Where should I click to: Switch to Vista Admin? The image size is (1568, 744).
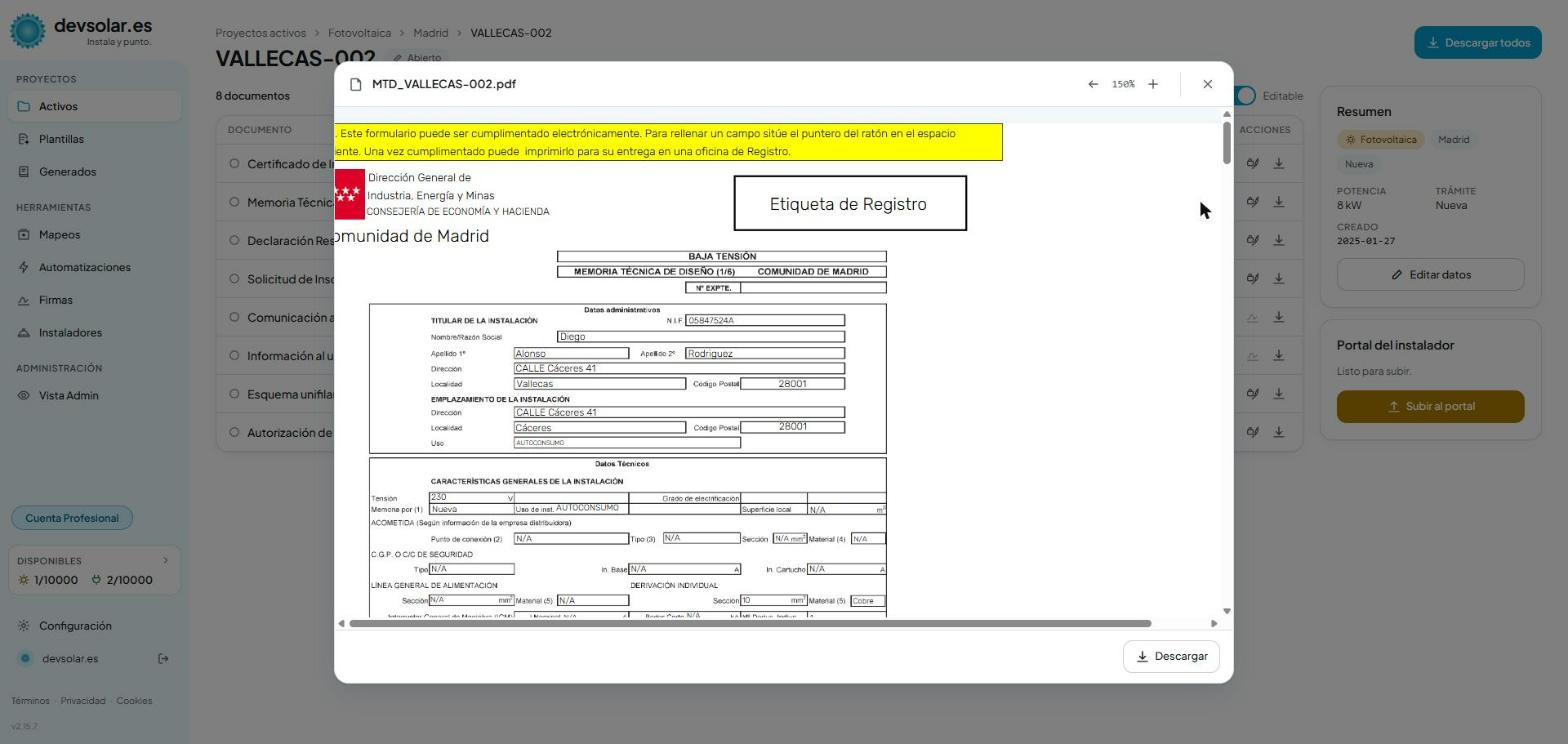(94, 395)
